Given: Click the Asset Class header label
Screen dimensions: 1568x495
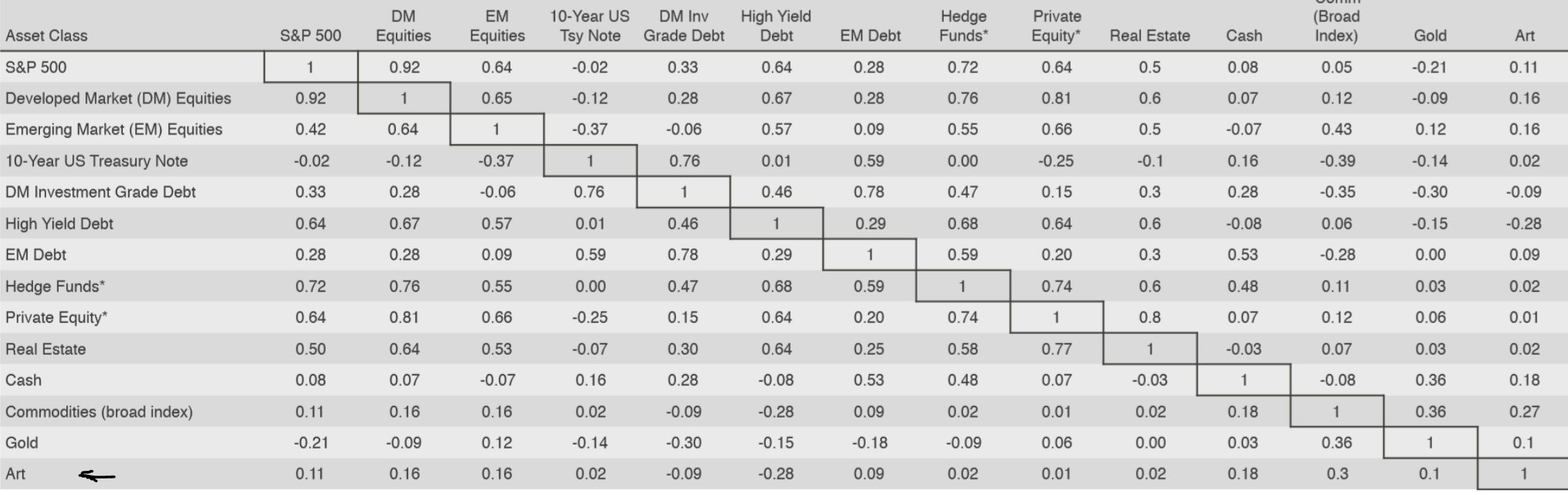Looking at the screenshot, I should click(x=46, y=36).
